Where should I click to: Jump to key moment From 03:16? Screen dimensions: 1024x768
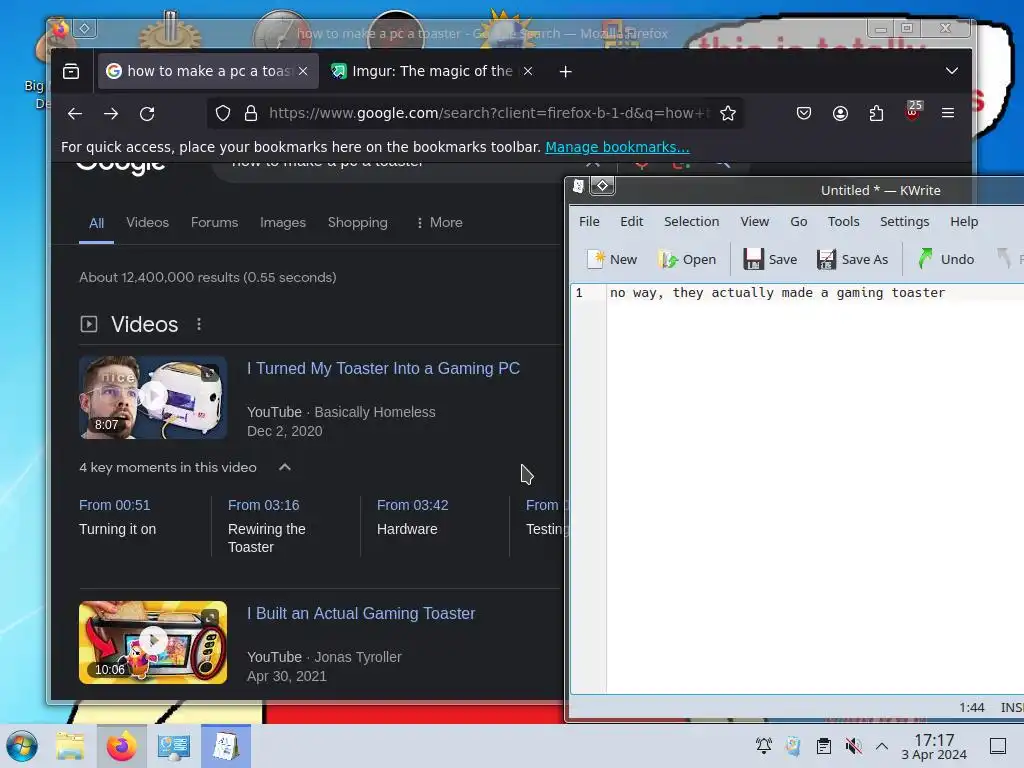(263, 505)
